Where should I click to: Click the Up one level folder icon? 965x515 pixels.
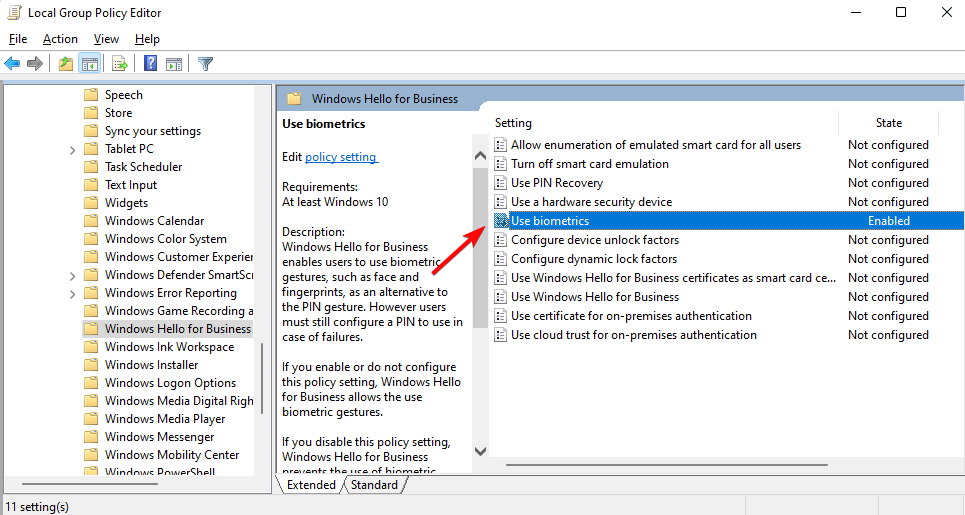tap(66, 63)
